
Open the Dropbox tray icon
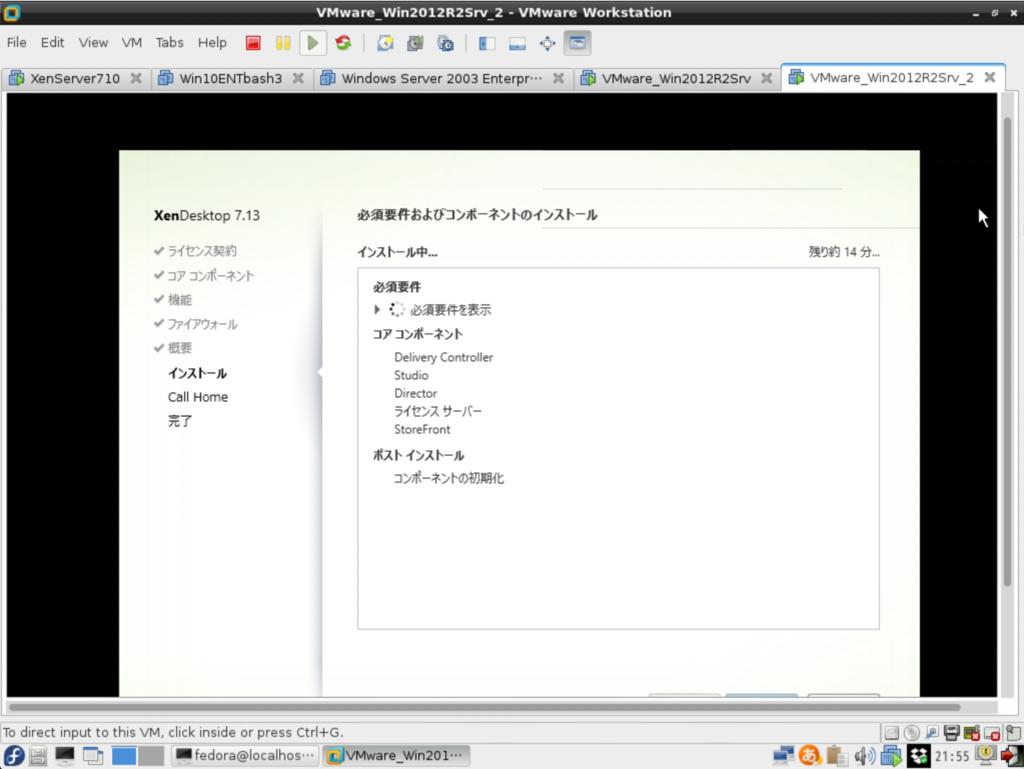[919, 756]
